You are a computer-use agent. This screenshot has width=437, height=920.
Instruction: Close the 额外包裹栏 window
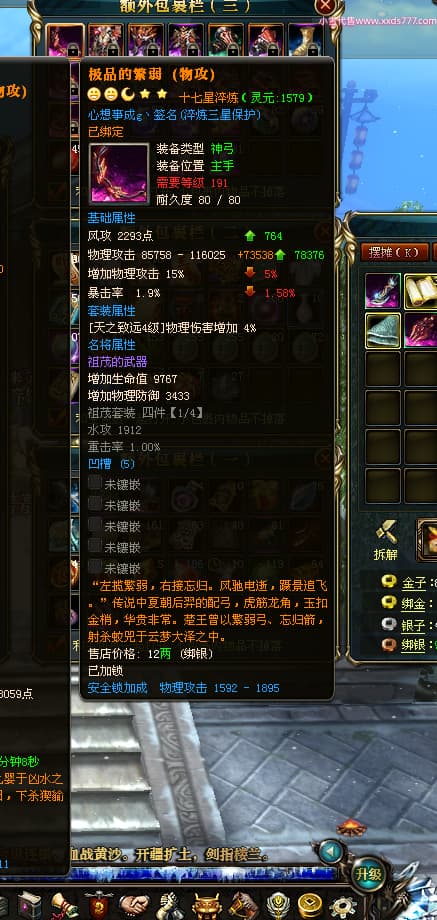click(x=325, y=7)
